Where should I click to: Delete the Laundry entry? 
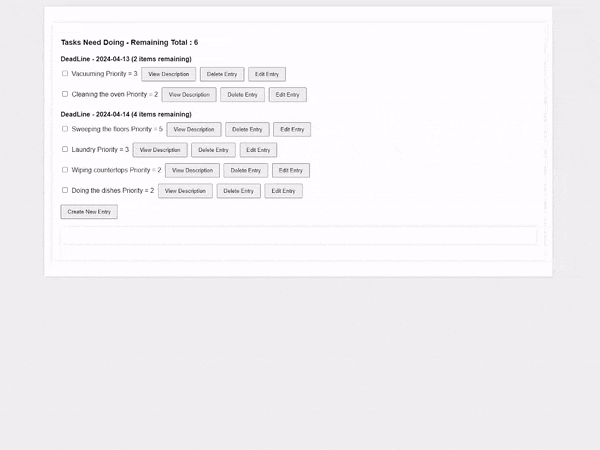pyautogui.click(x=214, y=150)
